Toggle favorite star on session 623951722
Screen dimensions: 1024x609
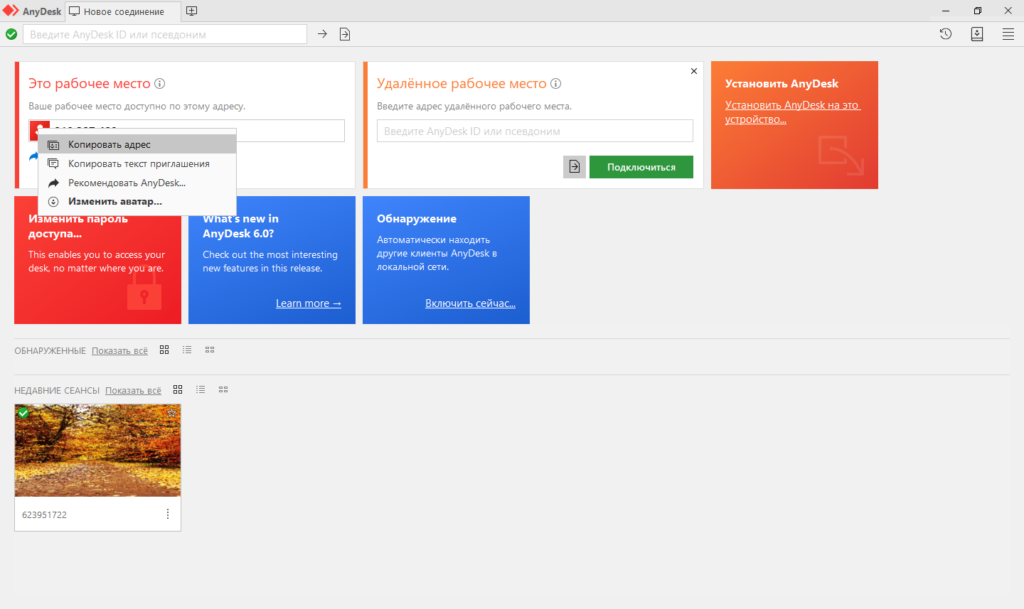172,413
